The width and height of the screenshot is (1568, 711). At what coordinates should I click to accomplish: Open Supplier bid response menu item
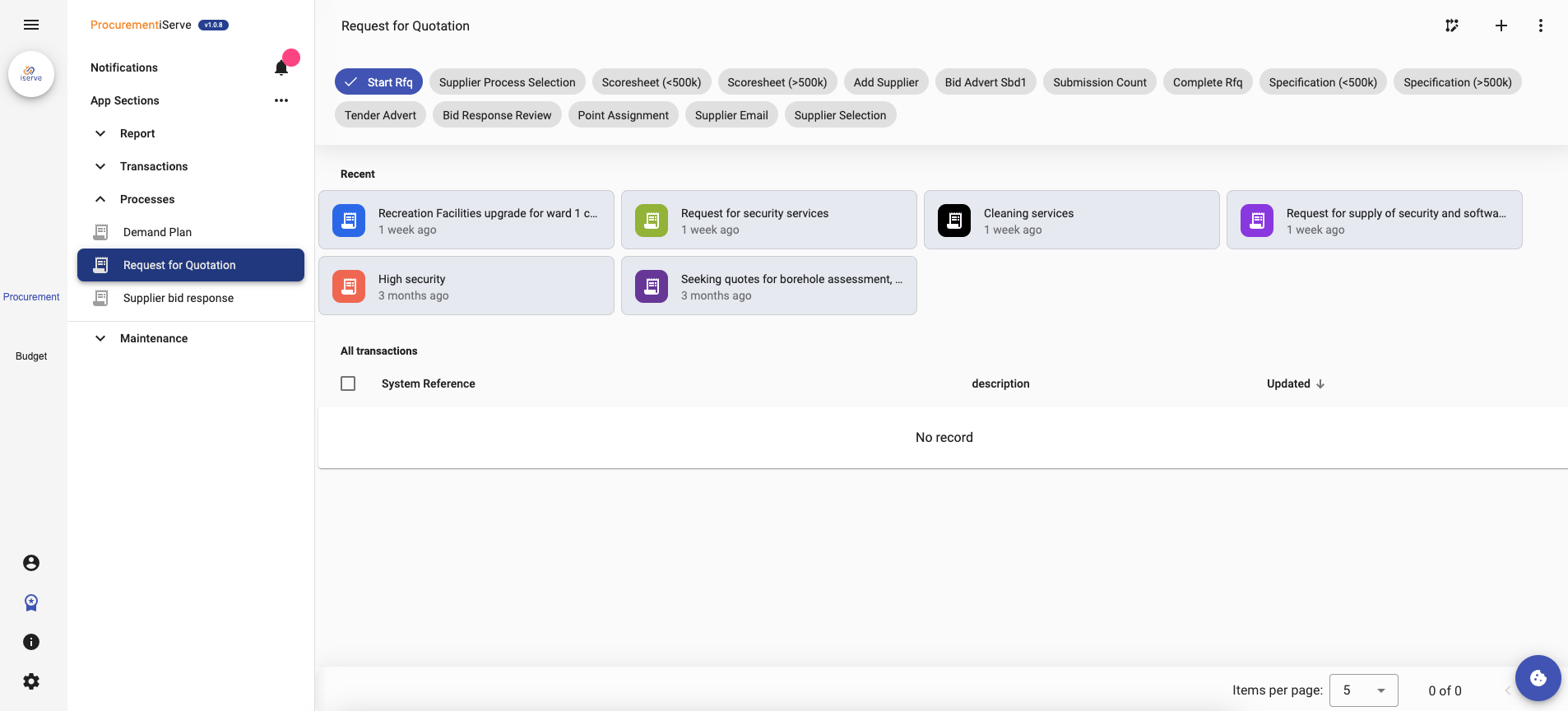click(178, 298)
